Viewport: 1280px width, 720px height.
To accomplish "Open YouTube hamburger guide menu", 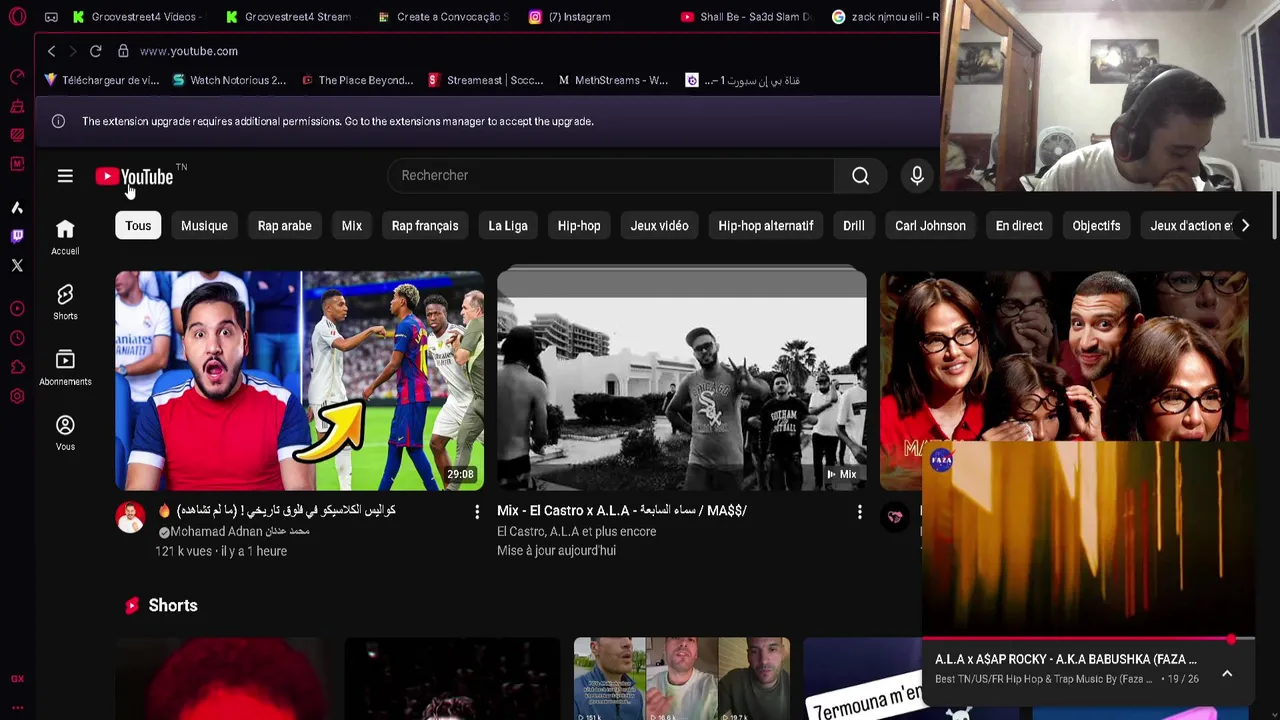I will 65,176.
